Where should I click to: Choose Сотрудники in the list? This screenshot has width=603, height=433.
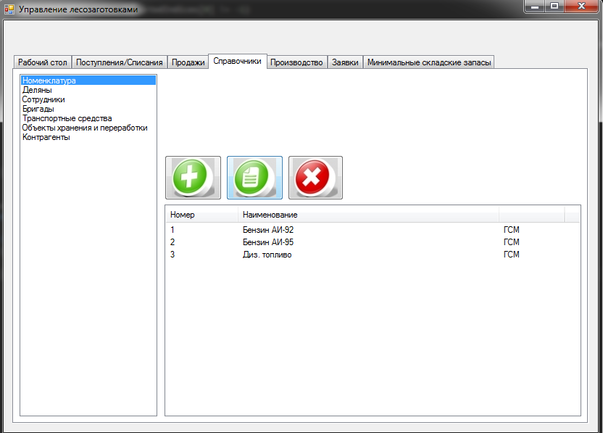coord(88,100)
